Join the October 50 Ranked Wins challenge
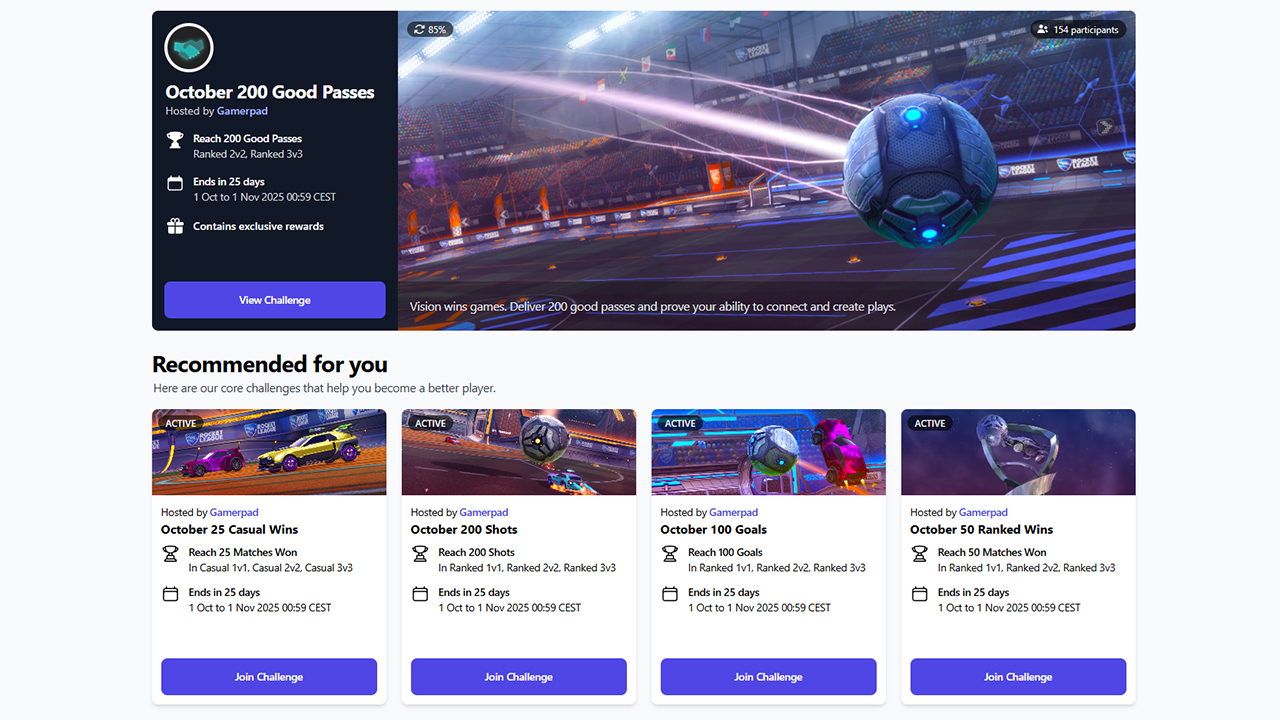1280x720 pixels. click(x=1018, y=677)
